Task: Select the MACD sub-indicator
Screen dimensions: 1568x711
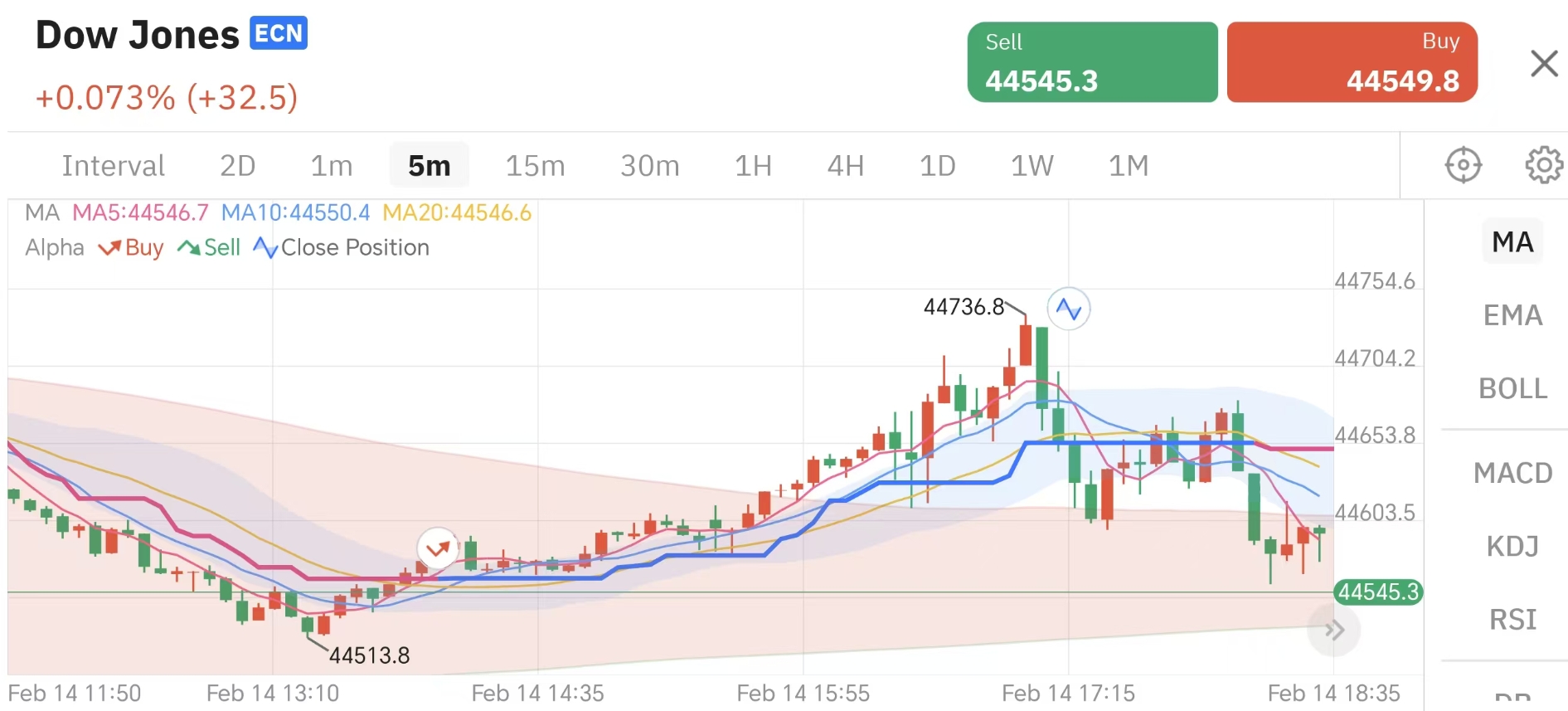Action: point(1512,473)
